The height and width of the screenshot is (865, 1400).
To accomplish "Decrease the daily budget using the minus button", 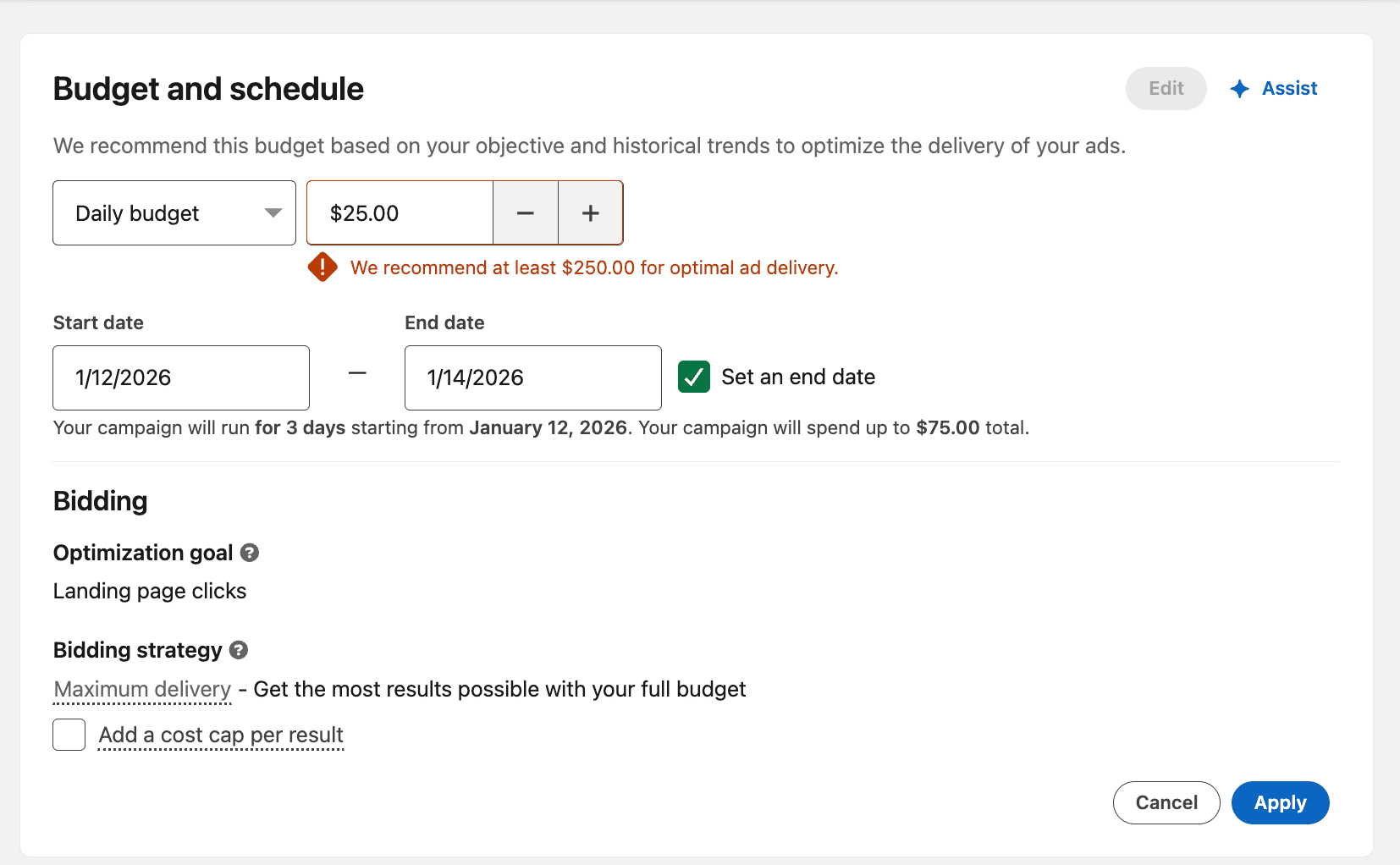I will tap(526, 212).
